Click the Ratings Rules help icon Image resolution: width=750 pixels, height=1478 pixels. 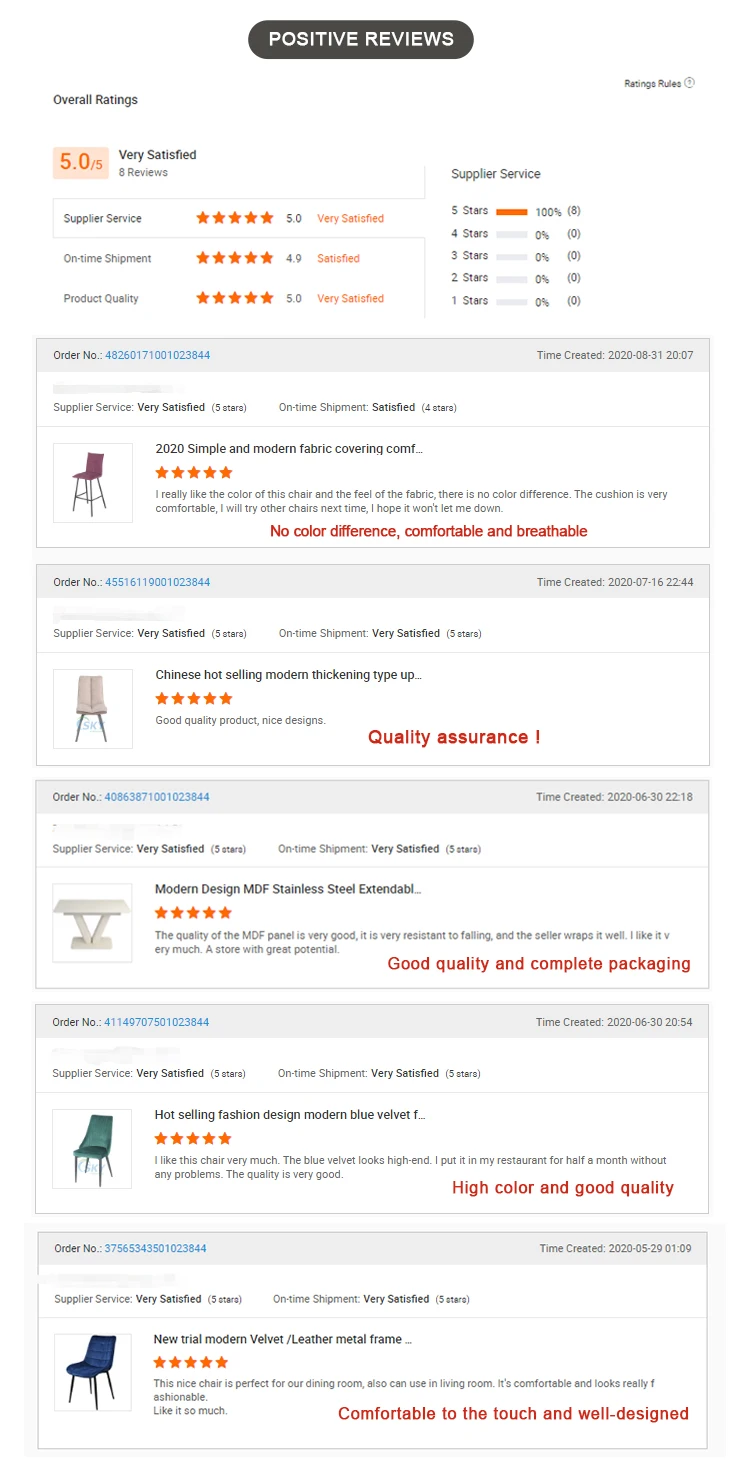pyautogui.click(x=690, y=83)
